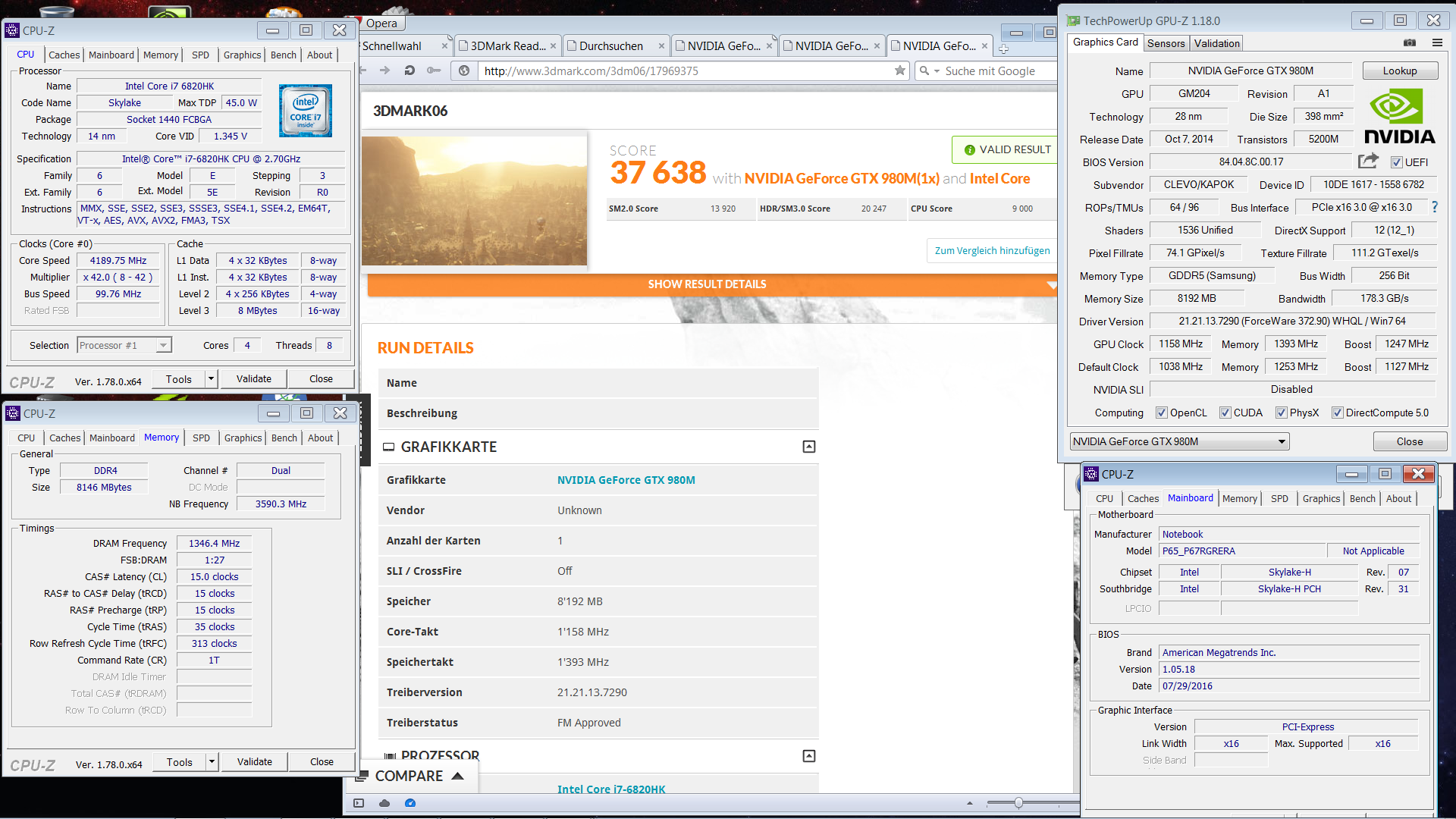This screenshot has height=819, width=1456.
Task: Click Close button in GPU-Z
Action: tap(1410, 441)
